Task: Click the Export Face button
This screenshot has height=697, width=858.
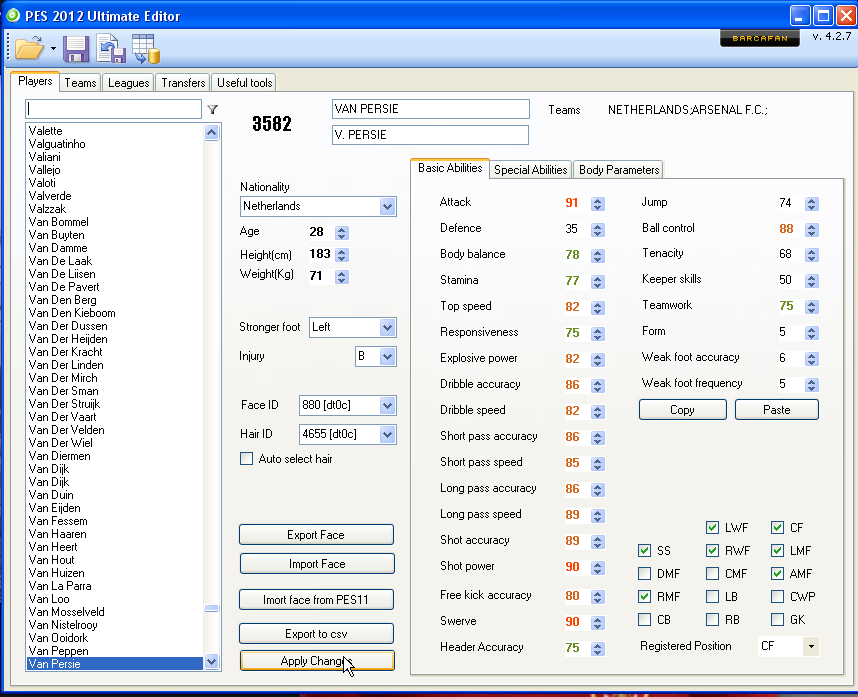Action: pyautogui.click(x=316, y=535)
